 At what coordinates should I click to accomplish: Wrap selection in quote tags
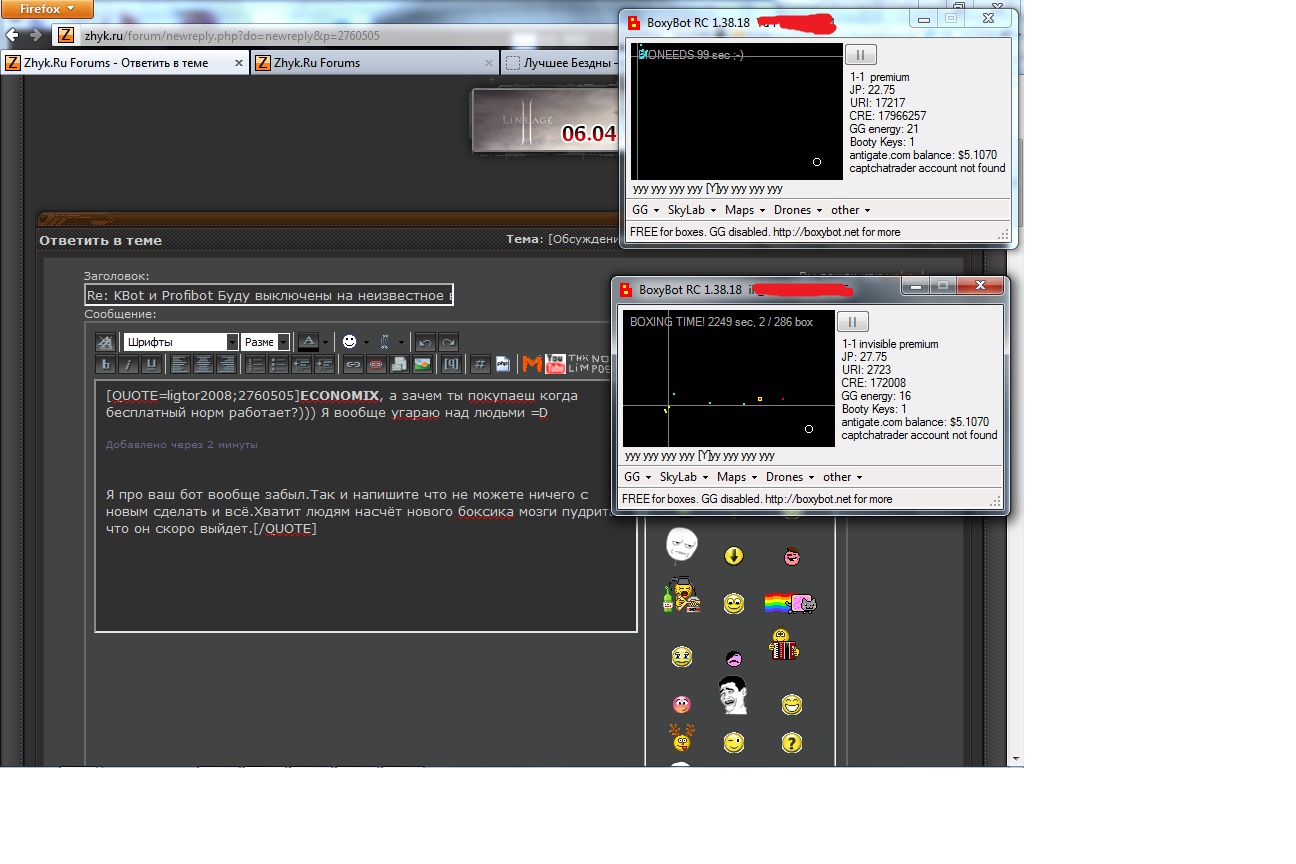[452, 365]
